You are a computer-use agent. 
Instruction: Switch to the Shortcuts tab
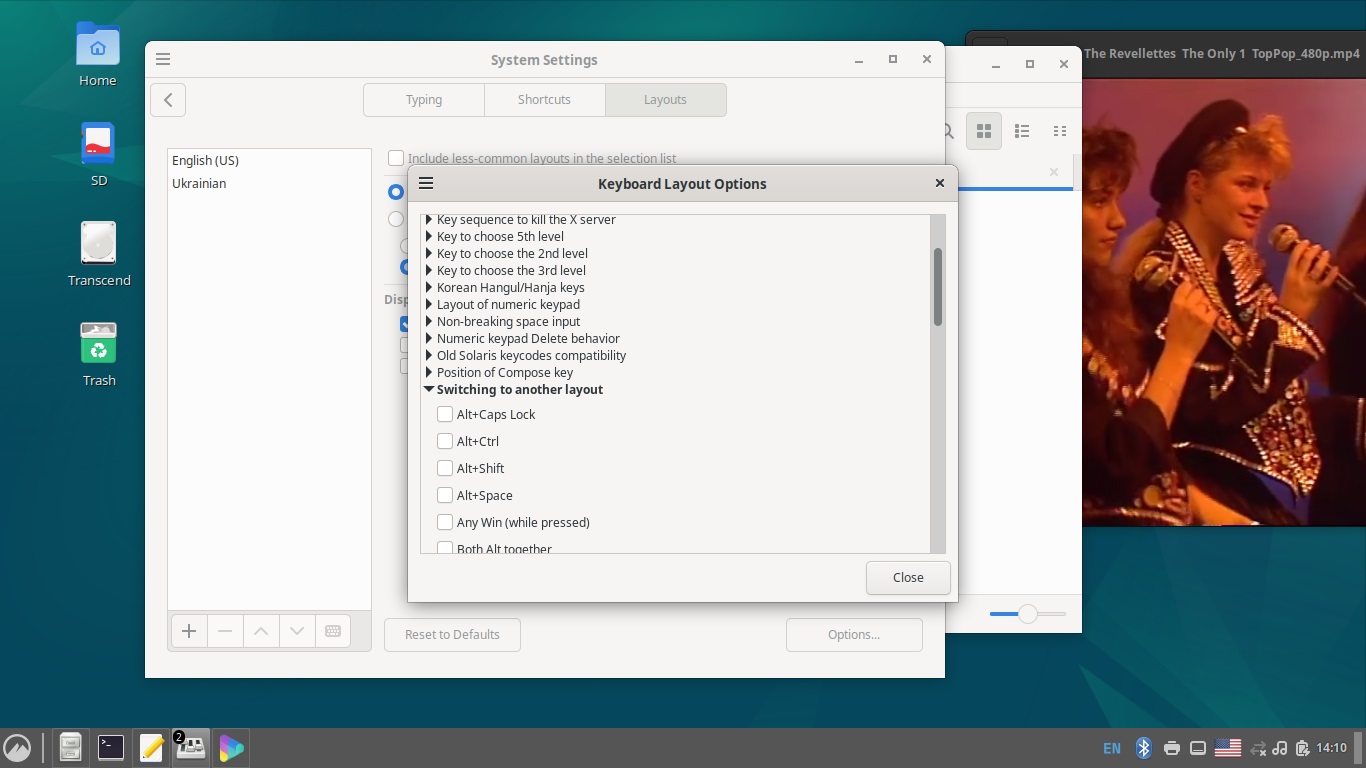coord(544,100)
